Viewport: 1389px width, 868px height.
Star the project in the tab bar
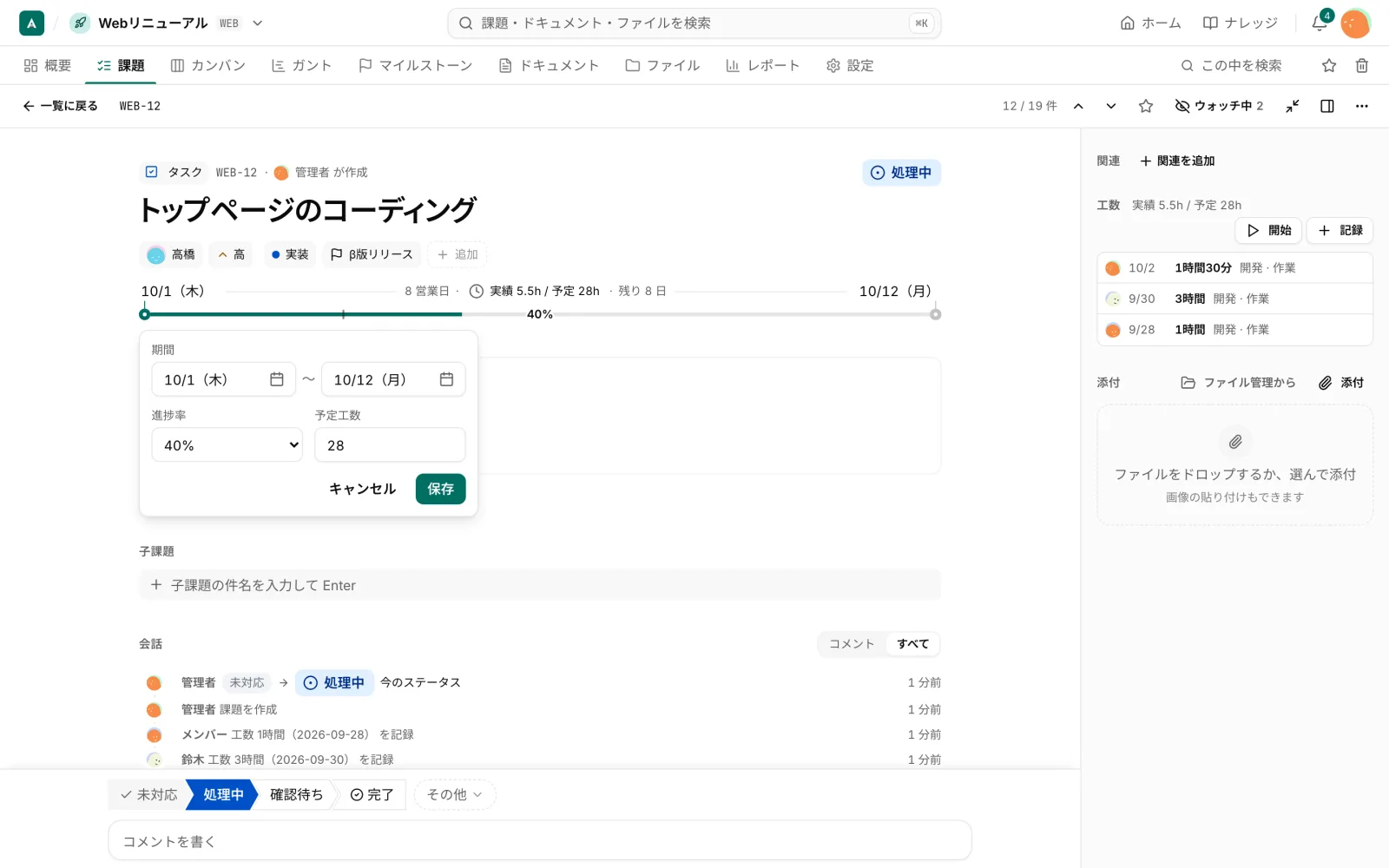pyautogui.click(x=1329, y=65)
